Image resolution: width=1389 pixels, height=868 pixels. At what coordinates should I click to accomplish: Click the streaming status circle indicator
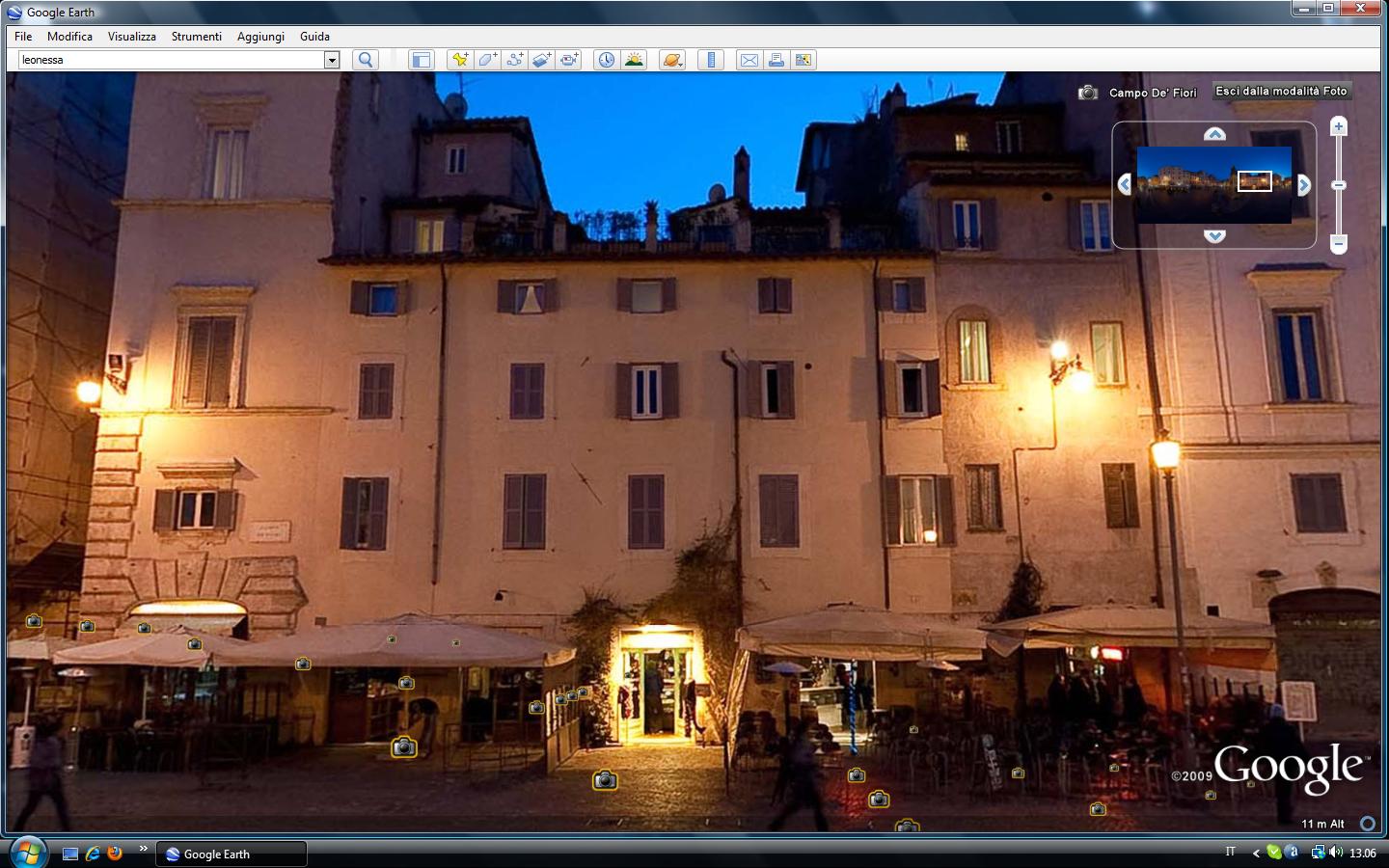coord(1368,824)
